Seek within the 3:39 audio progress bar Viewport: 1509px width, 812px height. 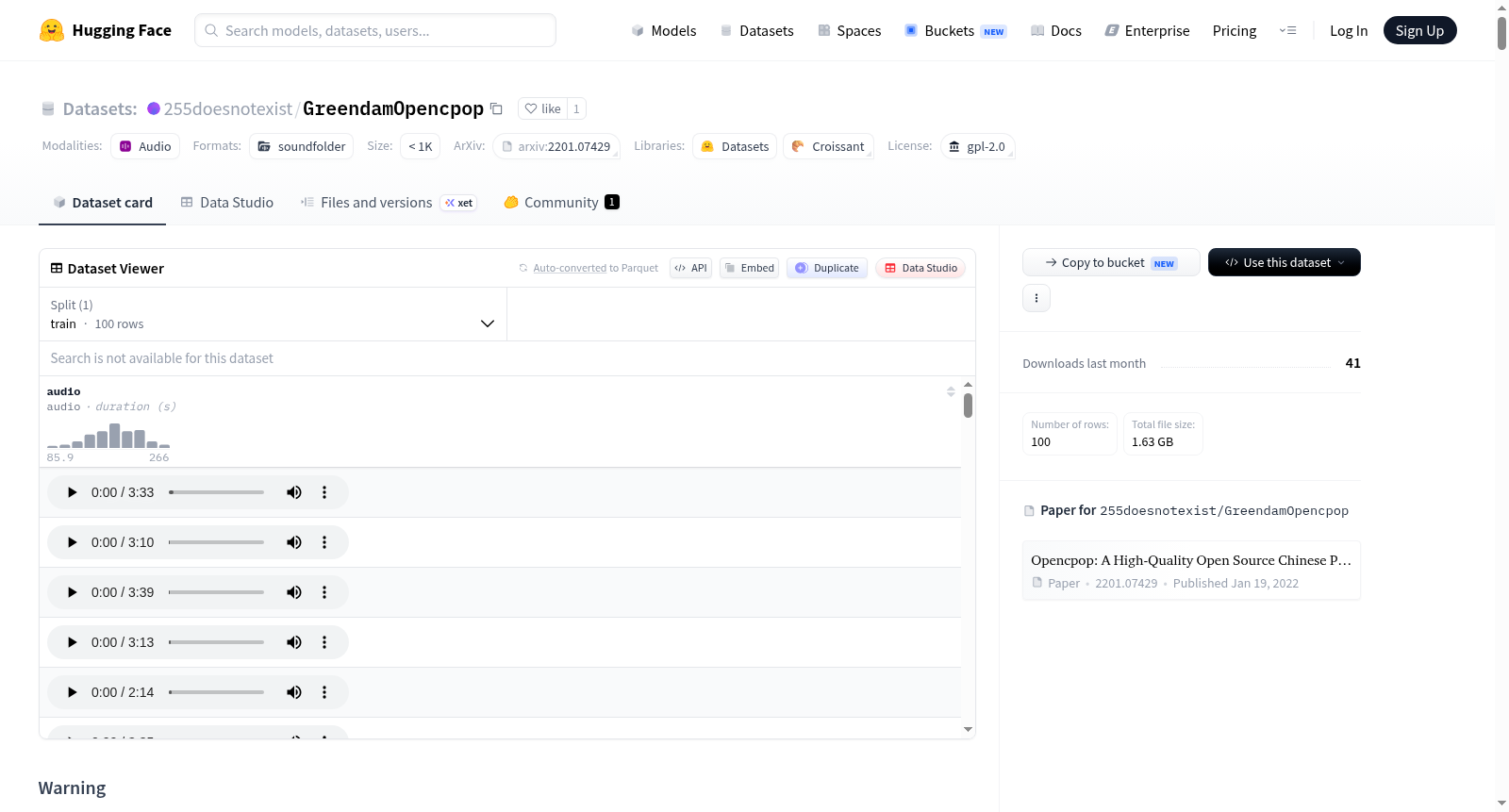216,592
